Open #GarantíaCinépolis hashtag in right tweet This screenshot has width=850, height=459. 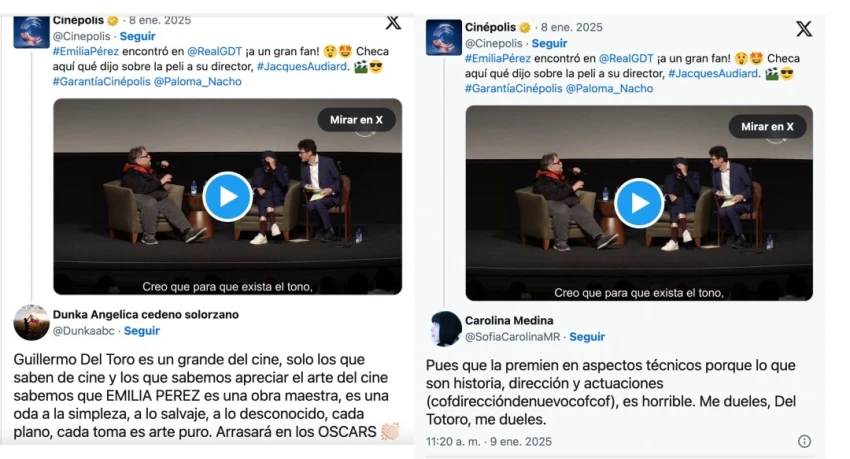point(513,88)
